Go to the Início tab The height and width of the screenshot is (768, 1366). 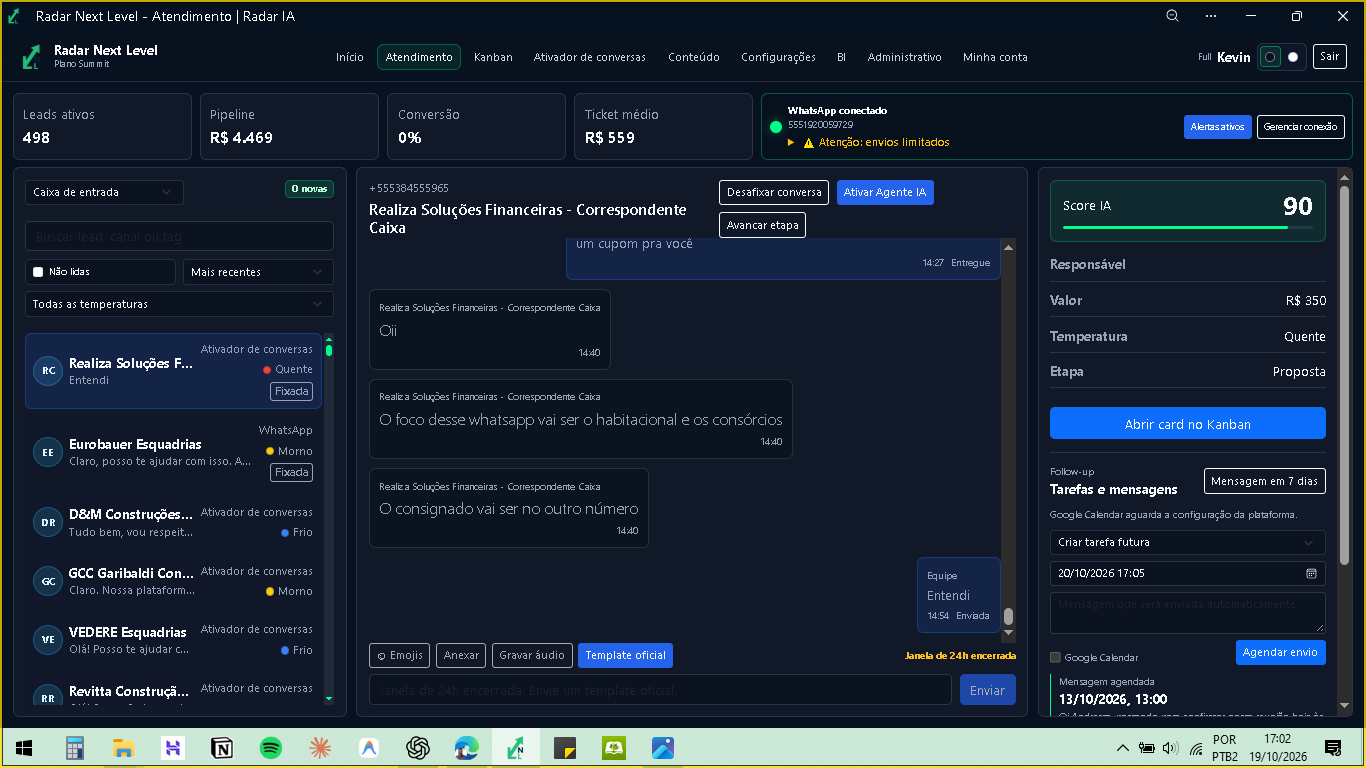click(350, 57)
